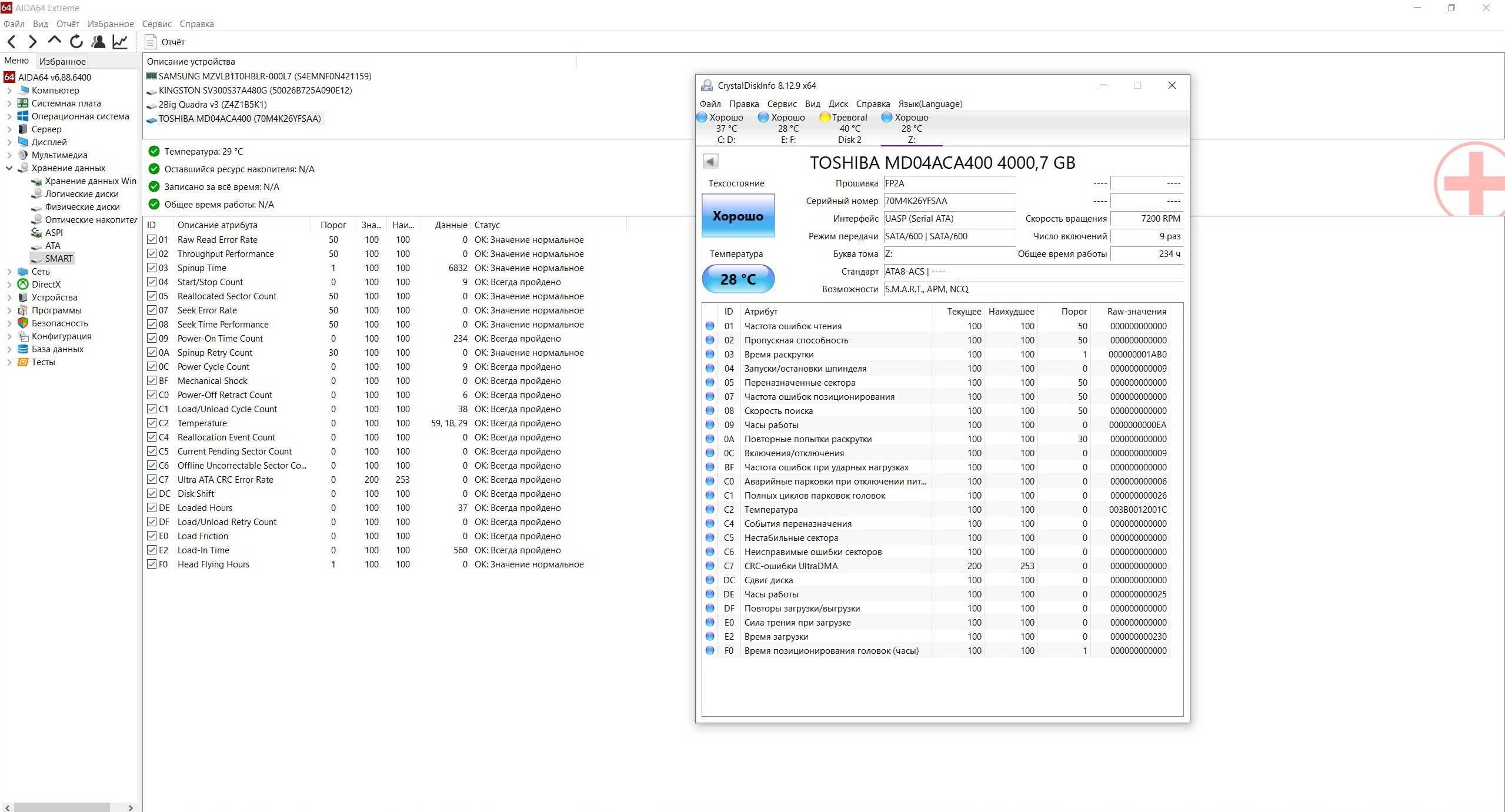The height and width of the screenshot is (812, 1505).
Task: Toggle checkbox for Ultra ATA CRC Error Rate
Action: pos(152,479)
